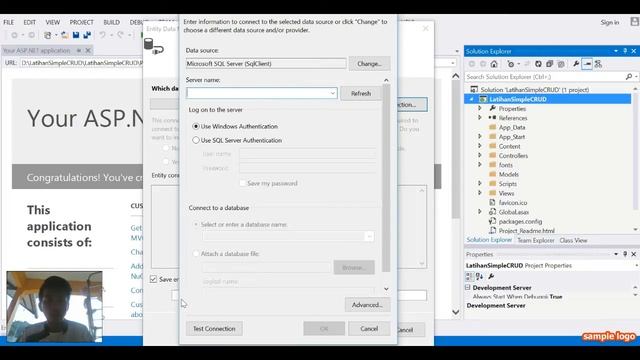This screenshot has width=640, height=360.
Task: Select packages.config in Solution Explorer
Action: [x=520, y=221]
